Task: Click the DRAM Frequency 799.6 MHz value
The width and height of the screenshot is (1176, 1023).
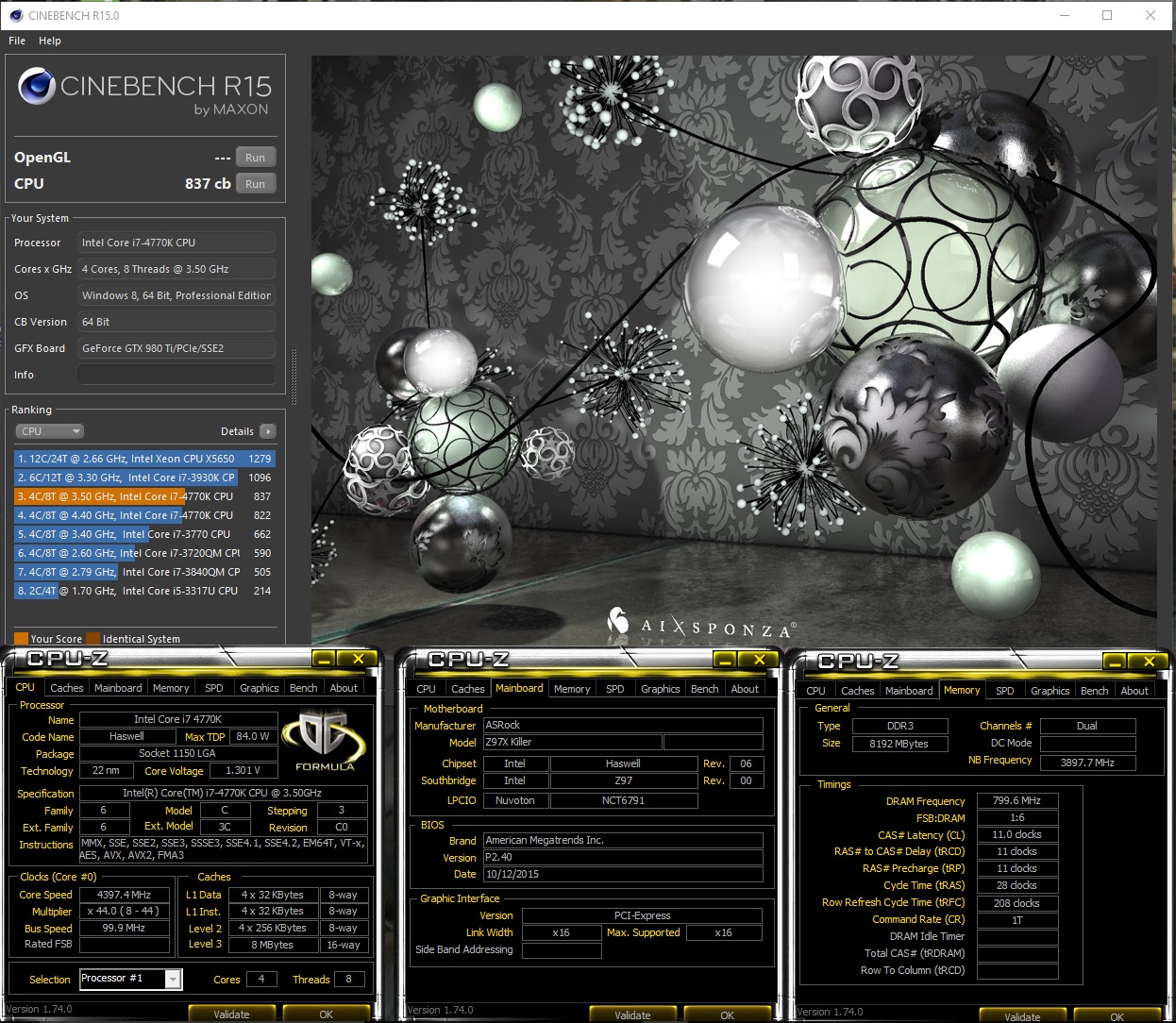Action: coord(1016,800)
